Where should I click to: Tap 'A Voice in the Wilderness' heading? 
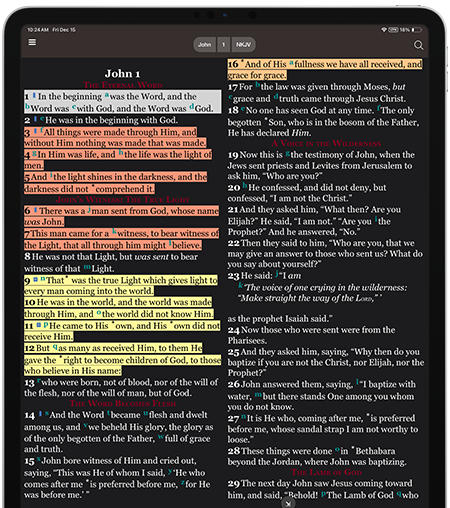click(x=326, y=144)
